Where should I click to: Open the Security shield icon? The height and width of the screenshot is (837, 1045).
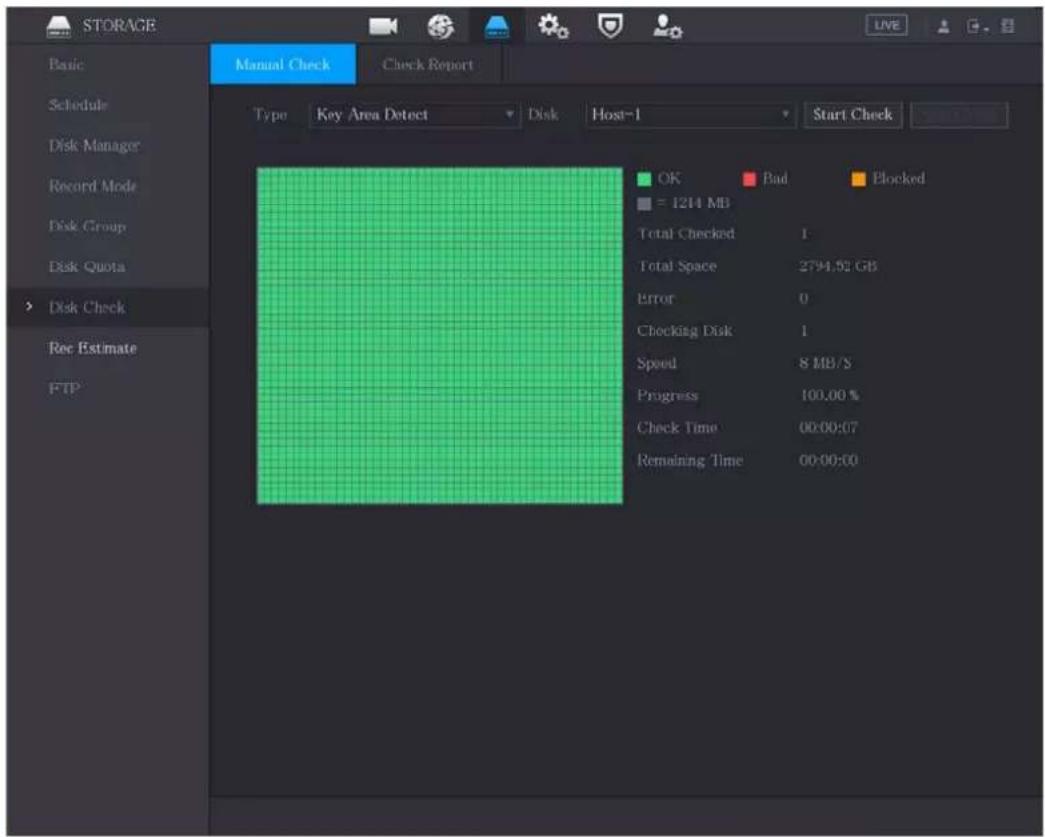coord(610,26)
